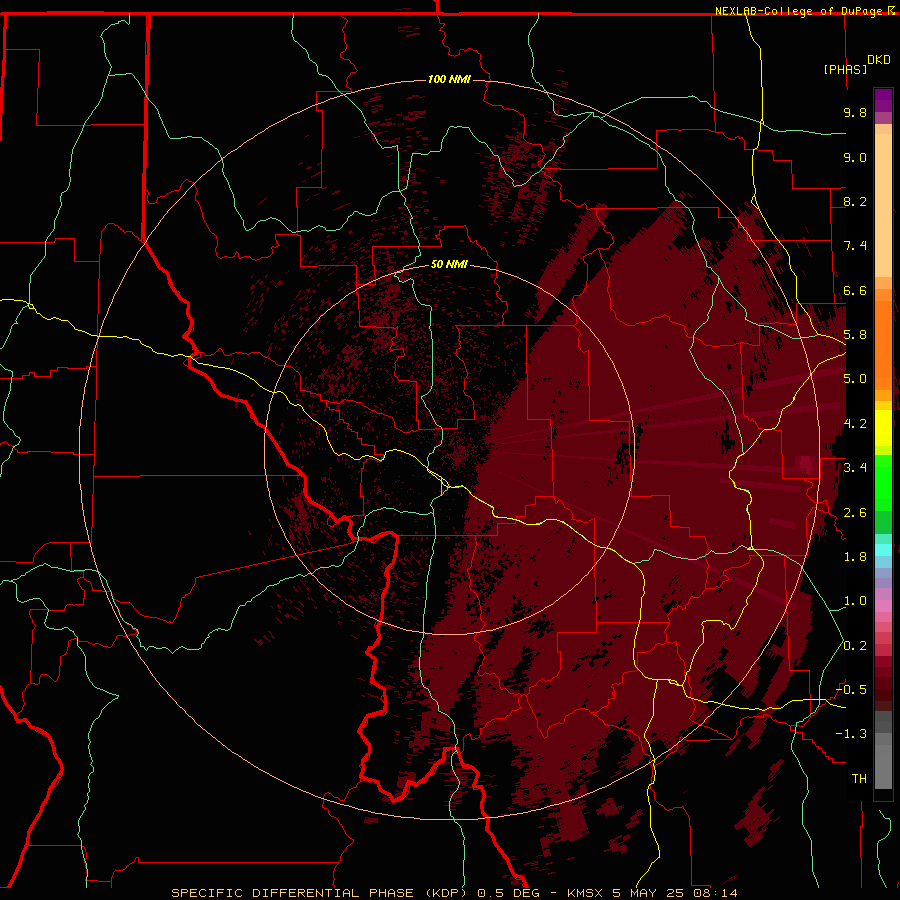Click the 5 MAY 25 08:14 timestamp
Screen dimensions: 900x900
(x=674, y=893)
